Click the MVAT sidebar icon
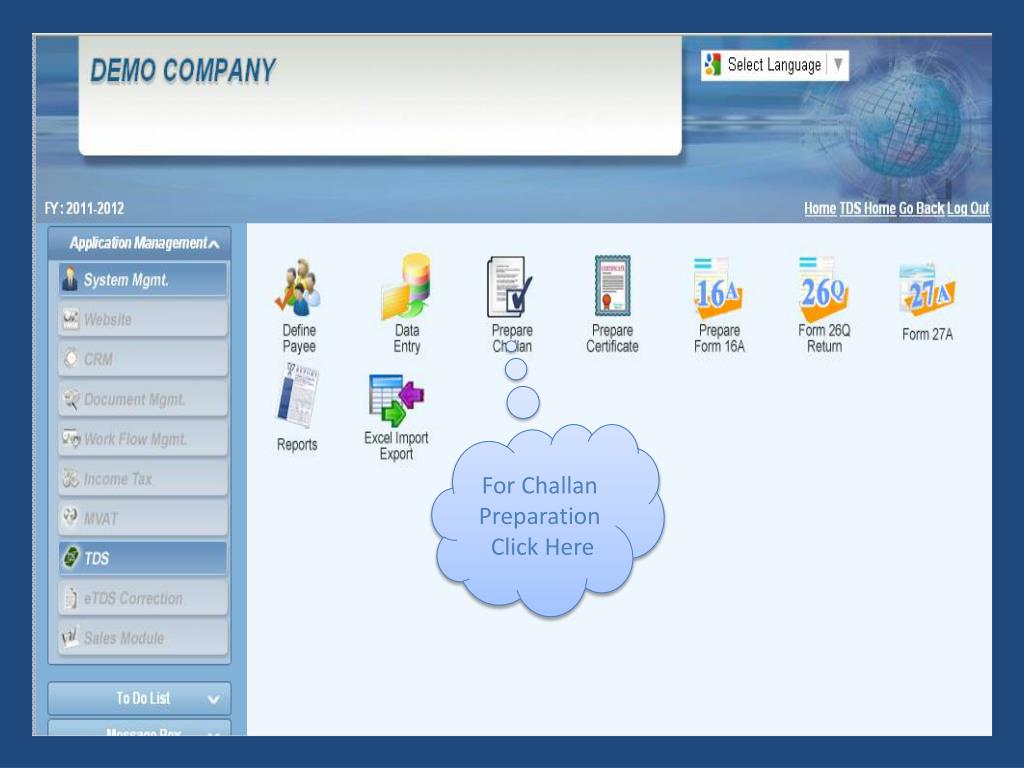 pos(70,517)
